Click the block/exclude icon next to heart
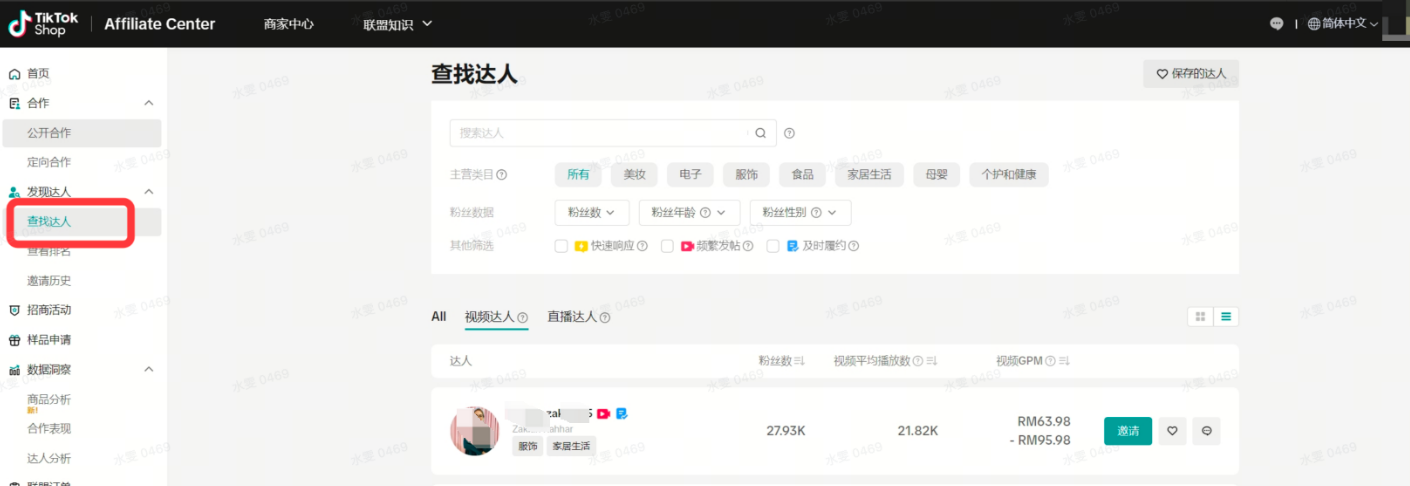 coord(1206,431)
